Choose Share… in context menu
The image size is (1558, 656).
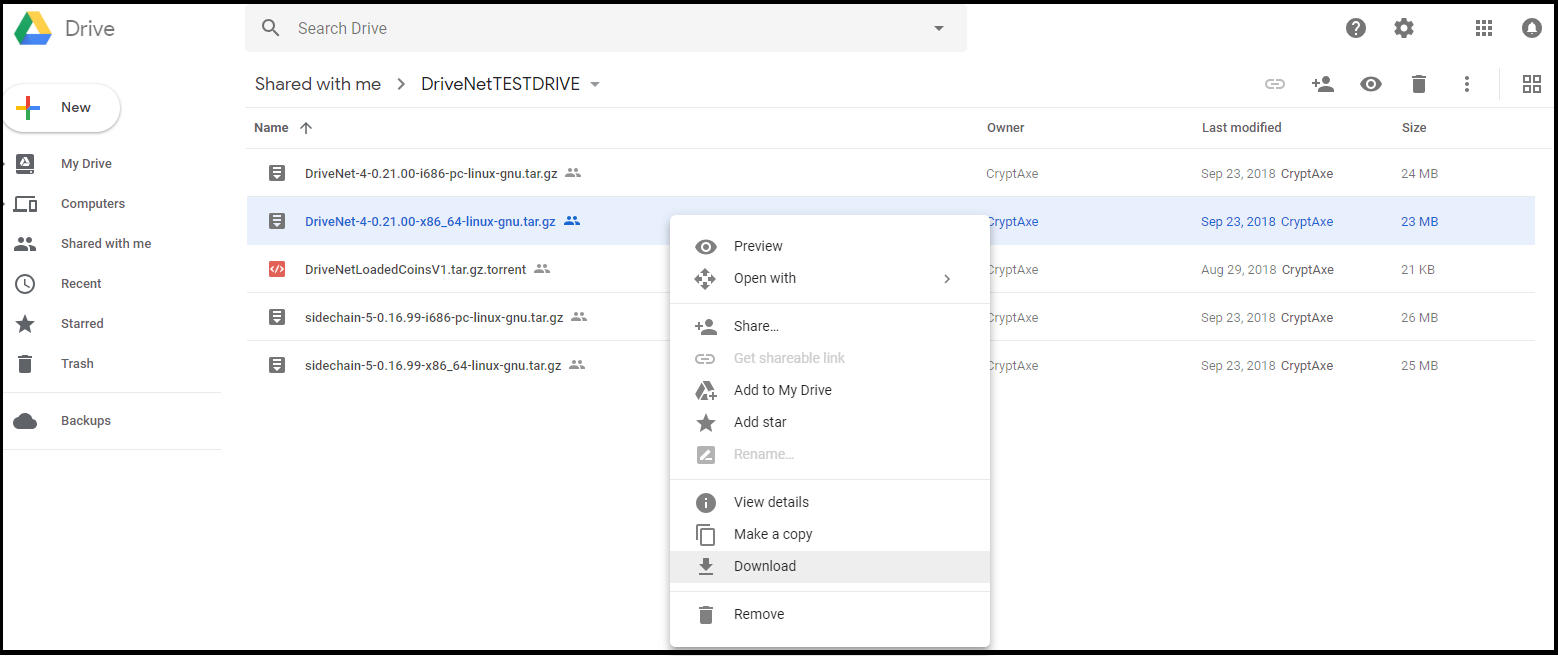(830, 326)
